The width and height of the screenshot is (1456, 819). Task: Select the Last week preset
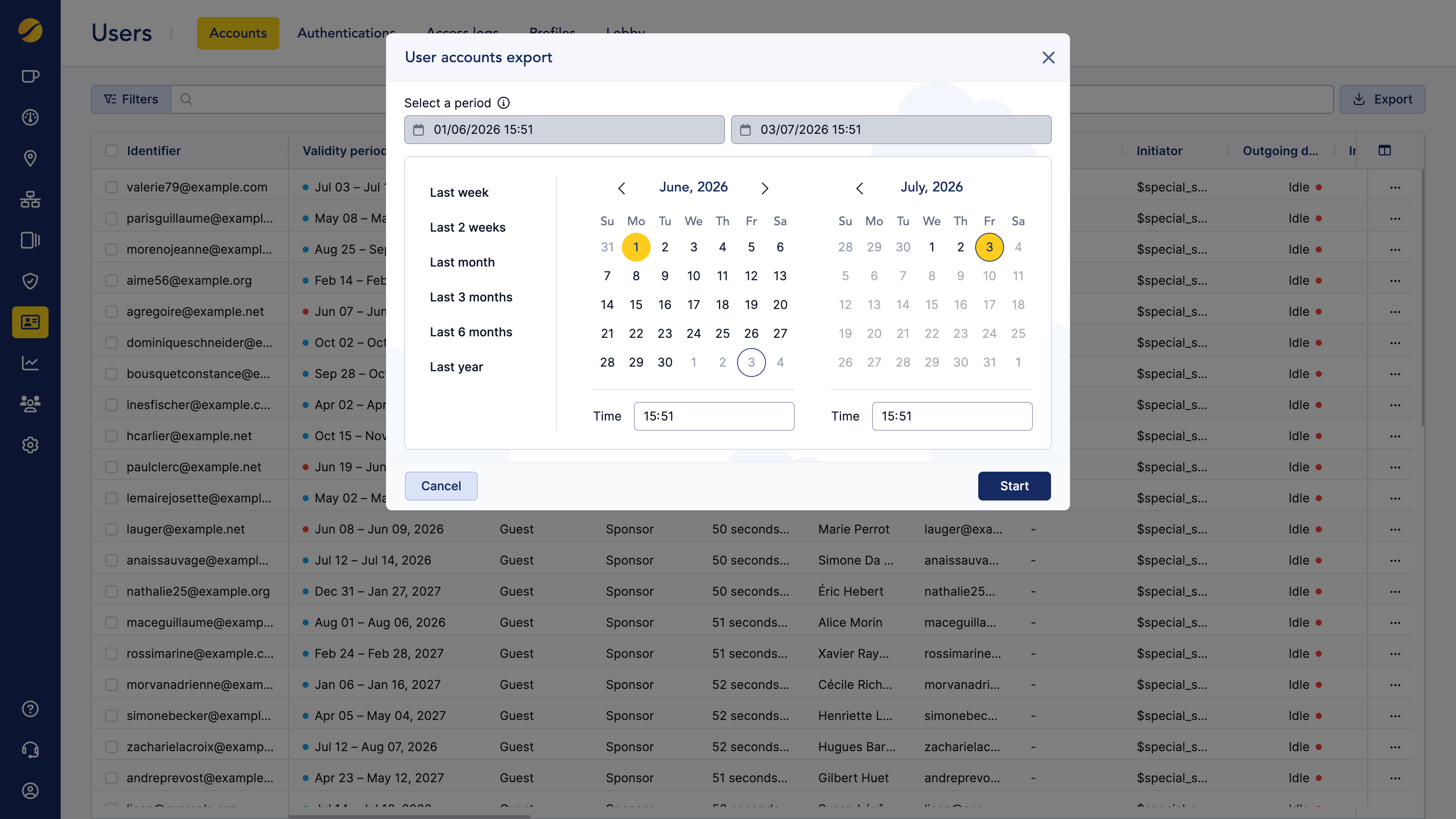(x=459, y=192)
